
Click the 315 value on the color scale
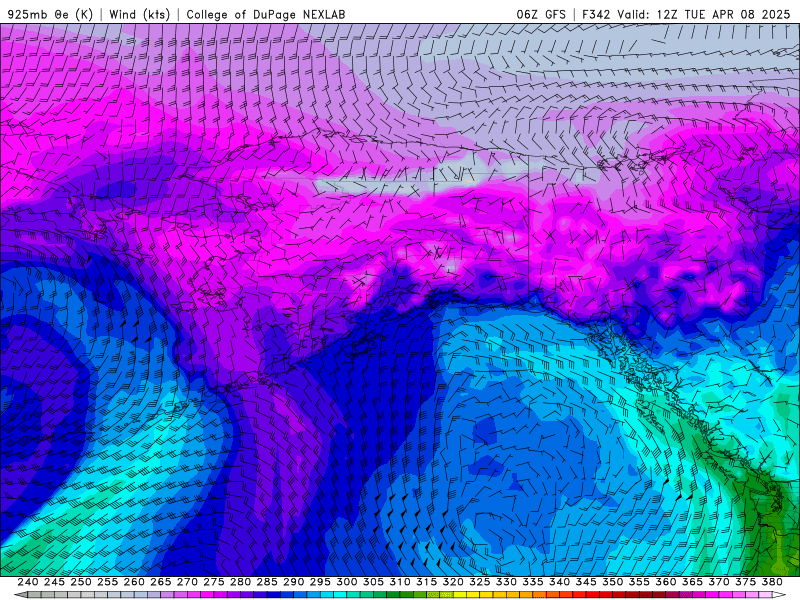pyautogui.click(x=427, y=582)
